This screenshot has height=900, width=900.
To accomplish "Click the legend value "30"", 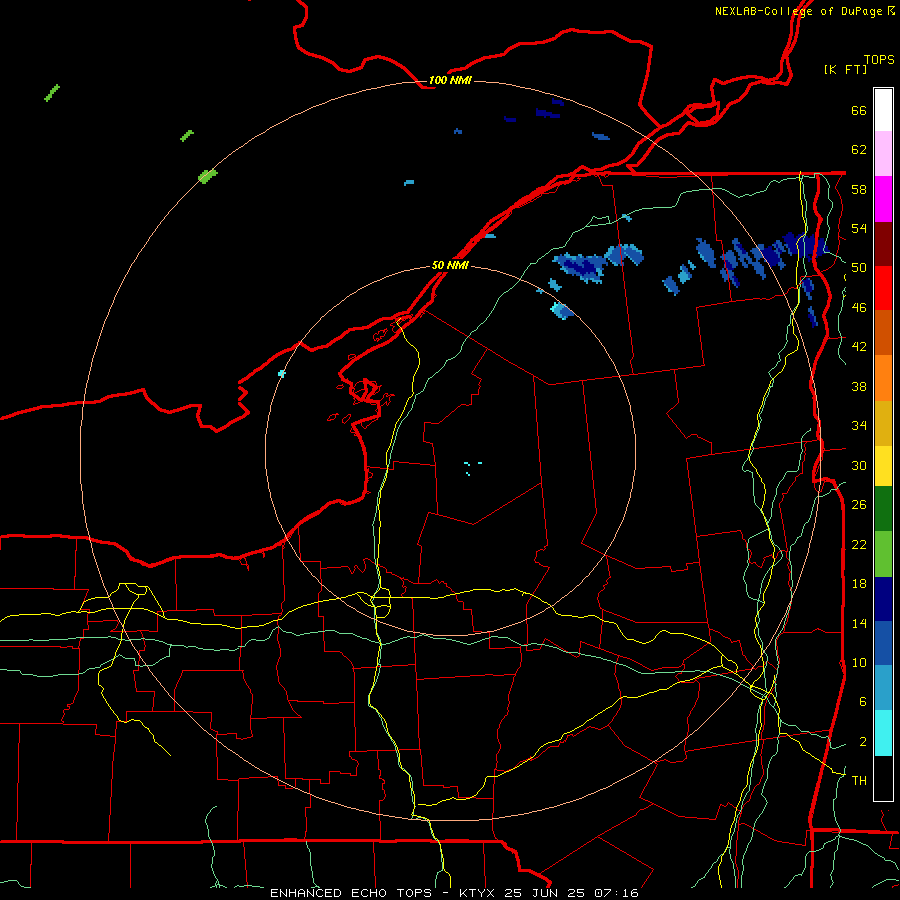I will click(859, 465).
